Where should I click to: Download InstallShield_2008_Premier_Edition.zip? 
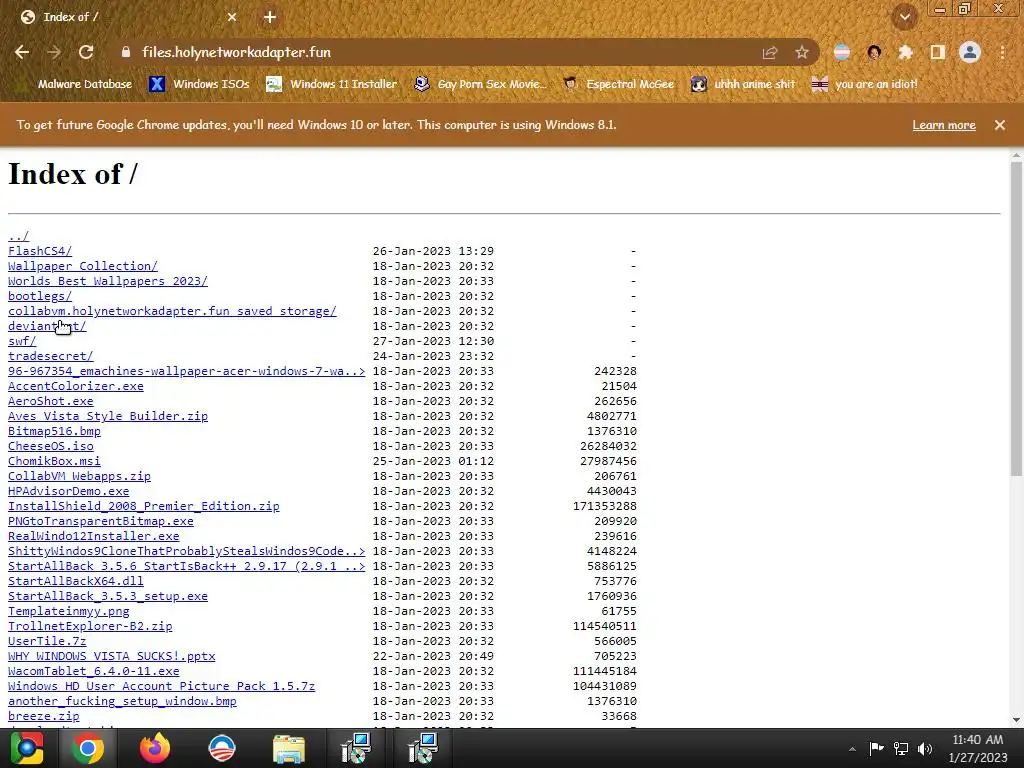point(144,506)
